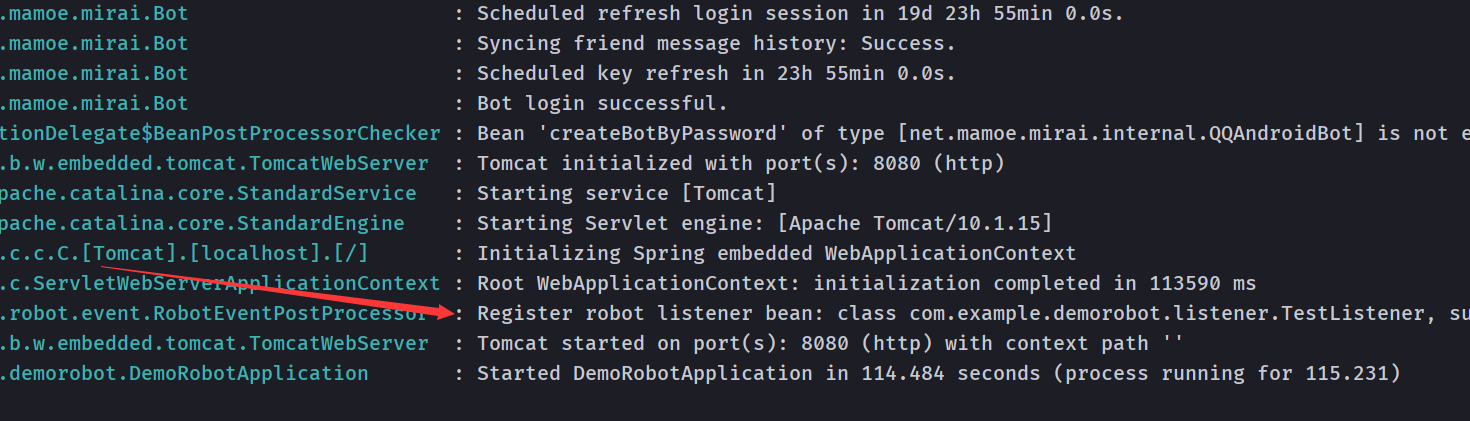1470x421 pixels.
Task: Click the StandardService logger name
Action: click(x=208, y=193)
